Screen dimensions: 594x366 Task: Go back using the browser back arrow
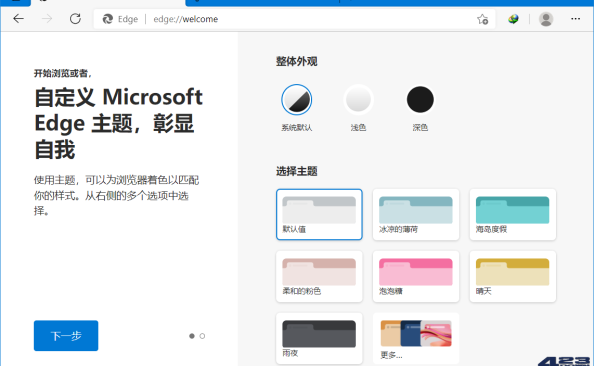(x=18, y=19)
